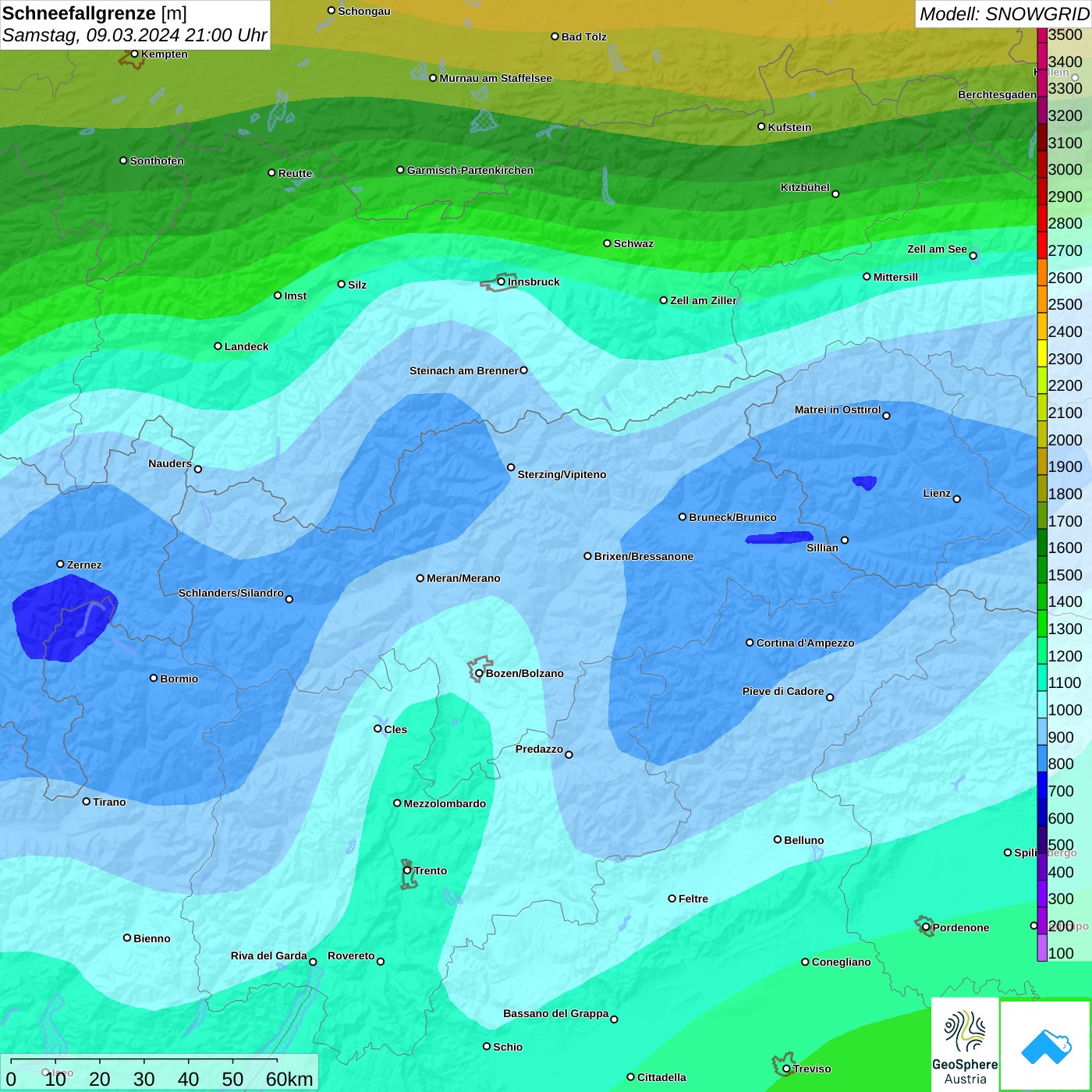
Task: Click the Rovereto label
Action: (351, 955)
